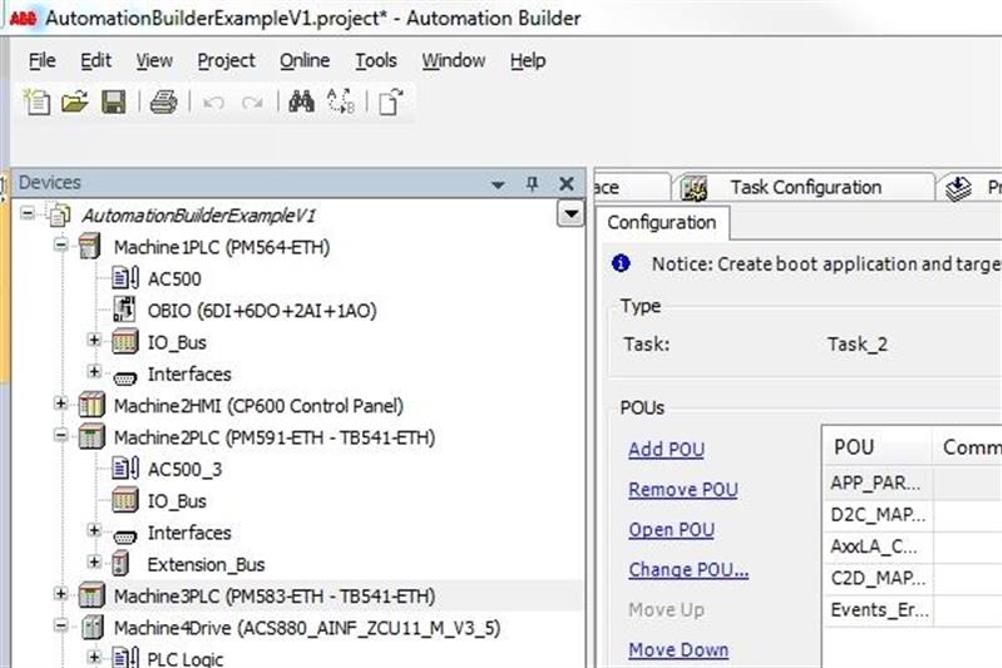Click the Move Down link

coord(678,650)
